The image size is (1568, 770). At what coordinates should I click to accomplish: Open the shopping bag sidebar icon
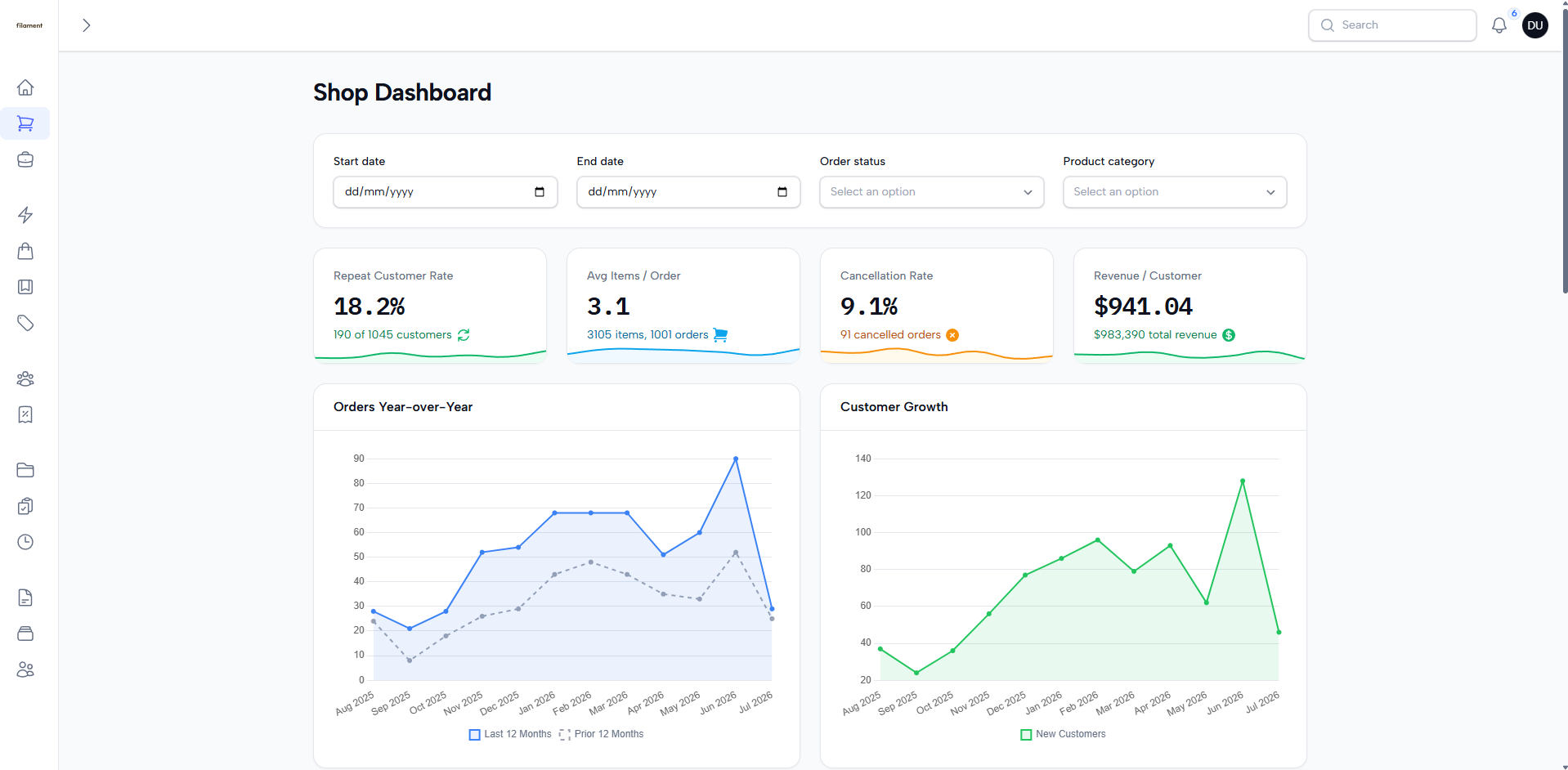(x=25, y=251)
